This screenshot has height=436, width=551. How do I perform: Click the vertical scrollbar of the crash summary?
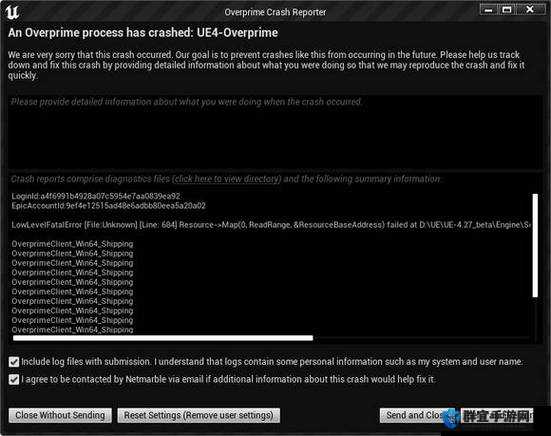click(x=535, y=245)
